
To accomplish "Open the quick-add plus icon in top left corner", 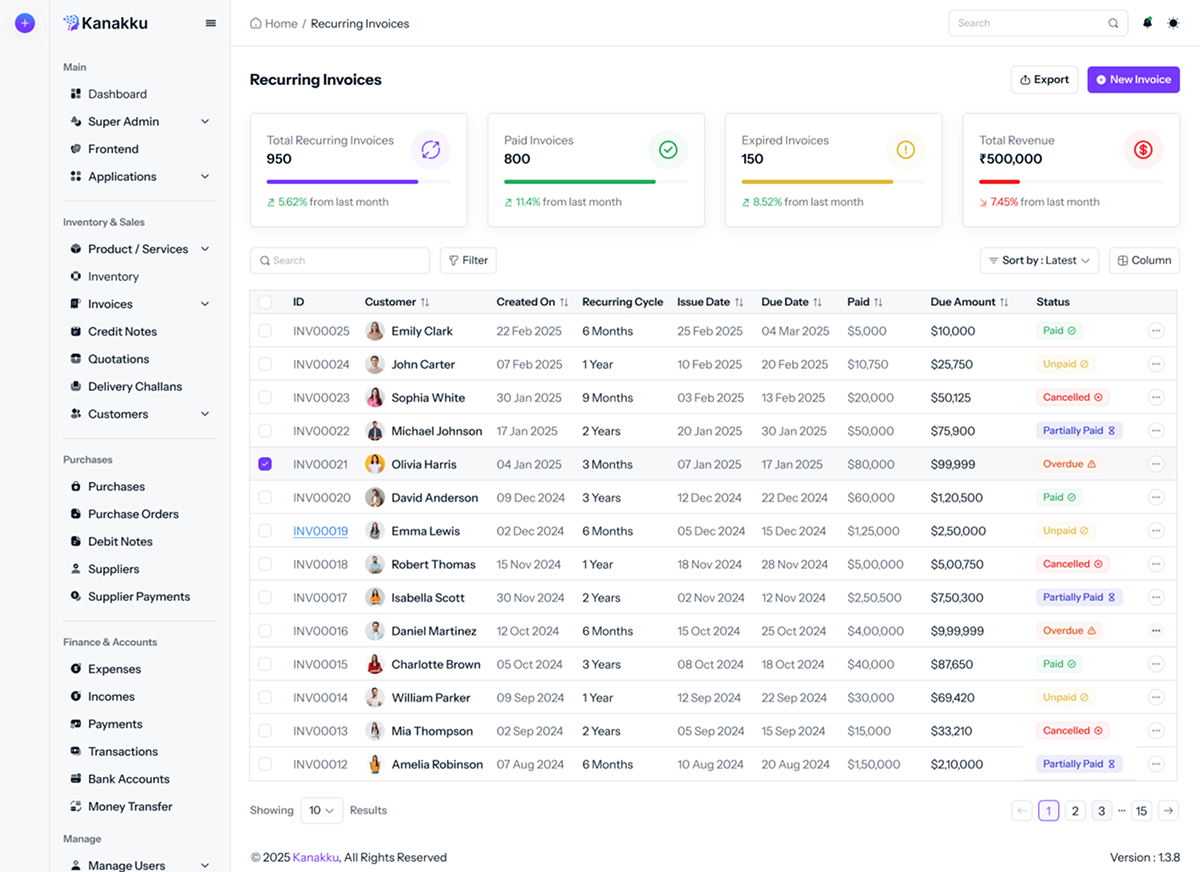I will click(x=24, y=22).
